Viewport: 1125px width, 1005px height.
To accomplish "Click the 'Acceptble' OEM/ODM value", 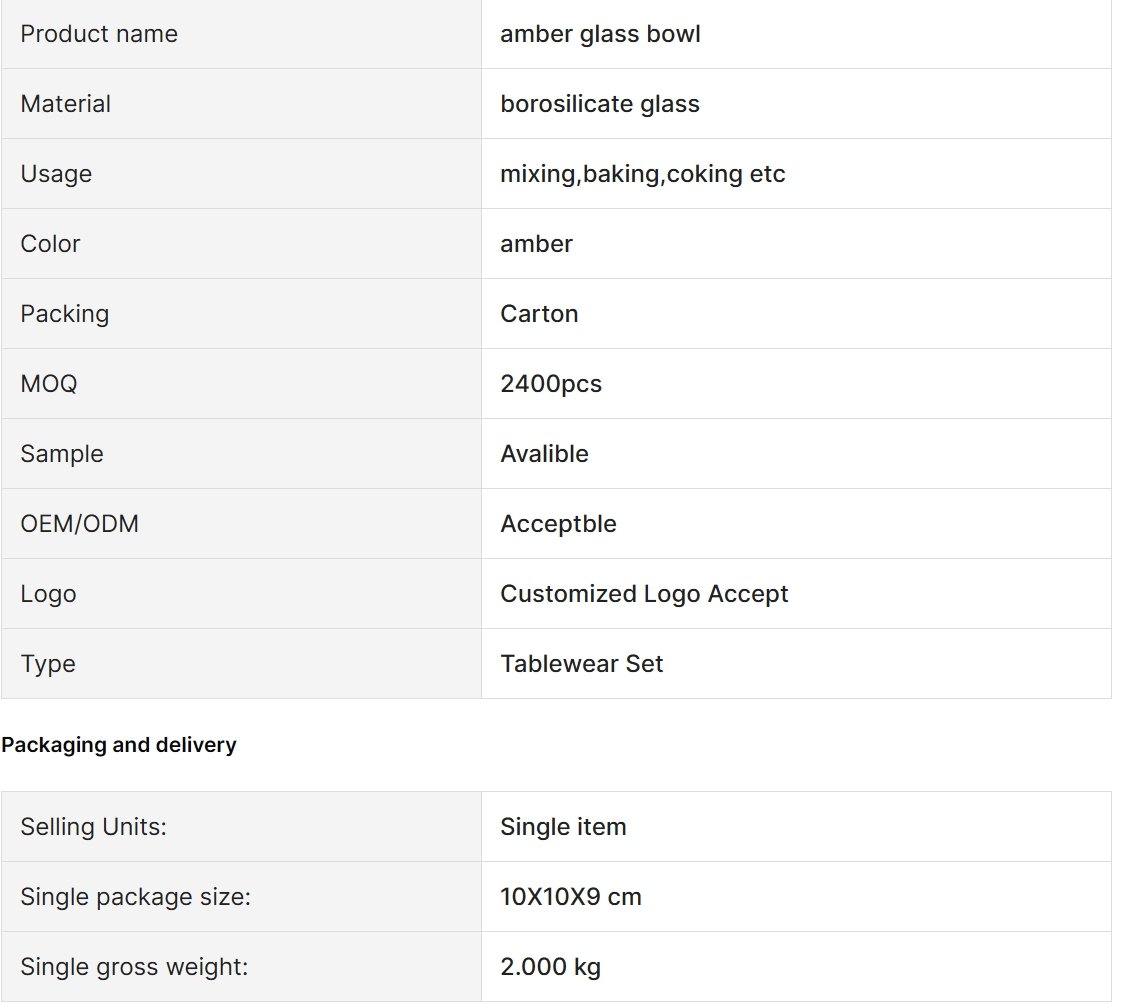I will coord(558,524).
